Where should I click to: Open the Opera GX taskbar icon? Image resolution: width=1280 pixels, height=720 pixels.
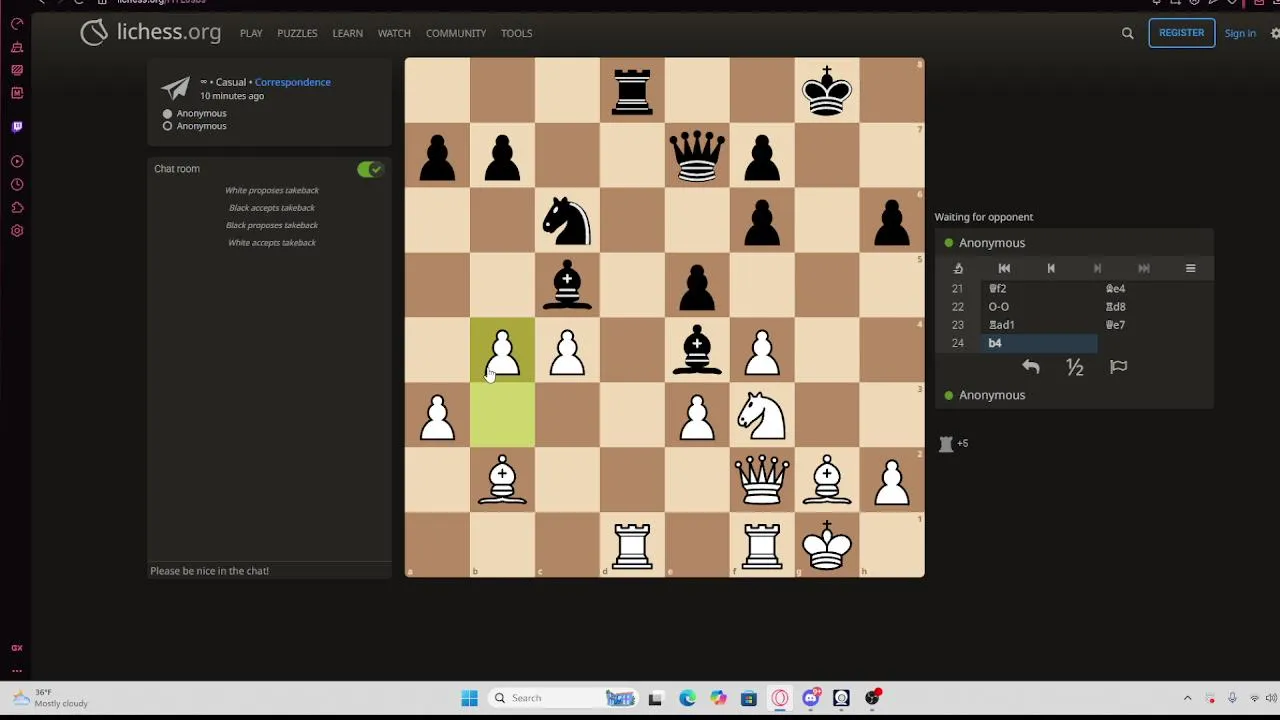pyautogui.click(x=780, y=698)
